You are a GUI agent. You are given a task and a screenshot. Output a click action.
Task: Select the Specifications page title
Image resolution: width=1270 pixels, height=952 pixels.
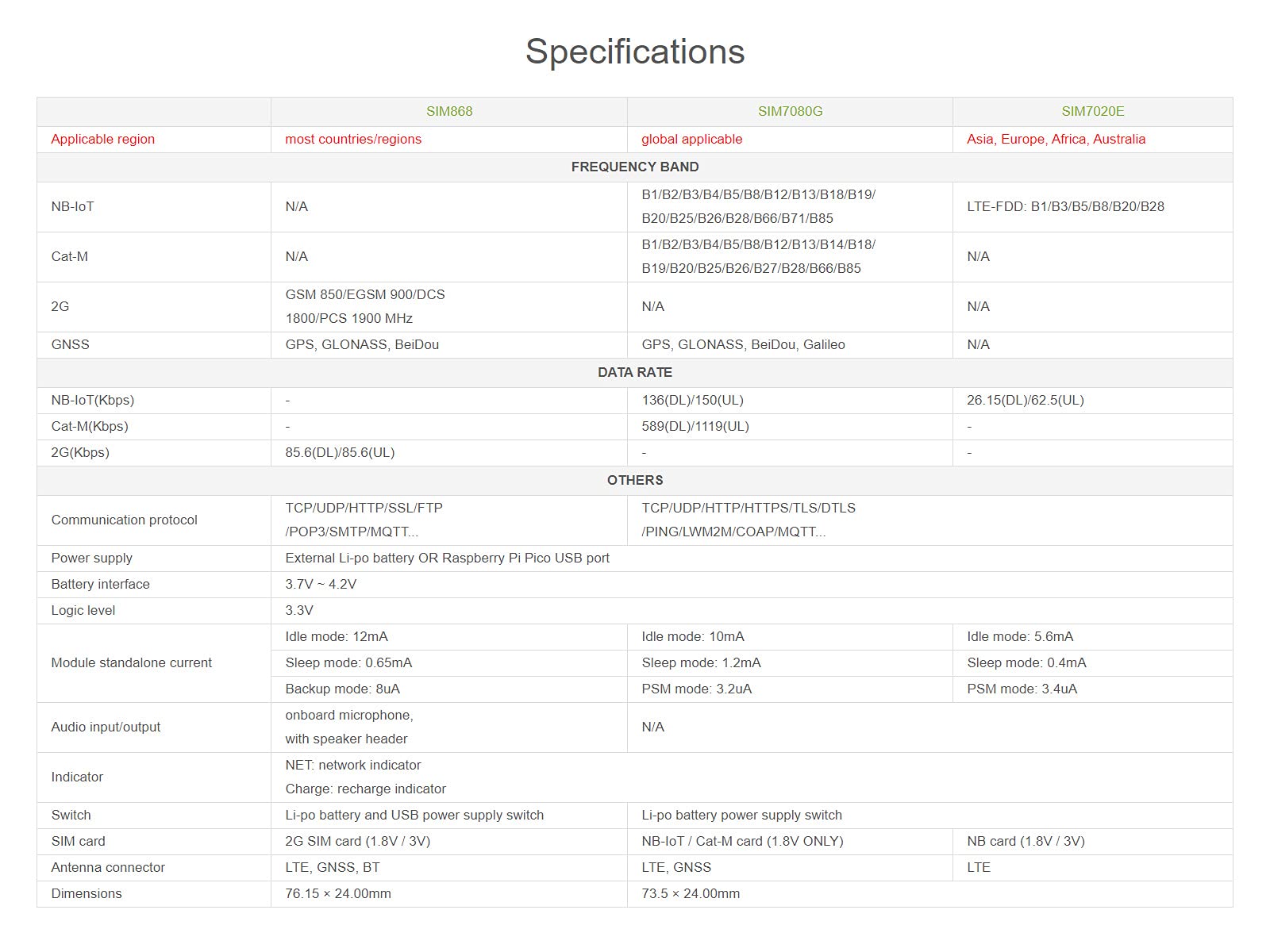coord(635,52)
